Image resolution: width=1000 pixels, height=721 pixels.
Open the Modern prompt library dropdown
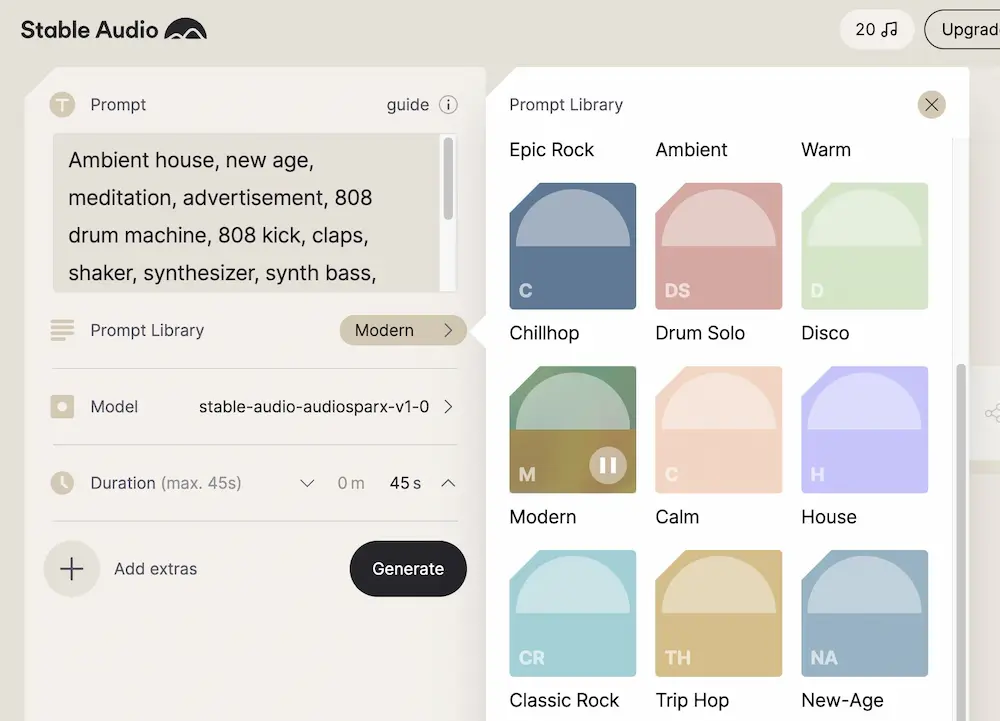(403, 330)
